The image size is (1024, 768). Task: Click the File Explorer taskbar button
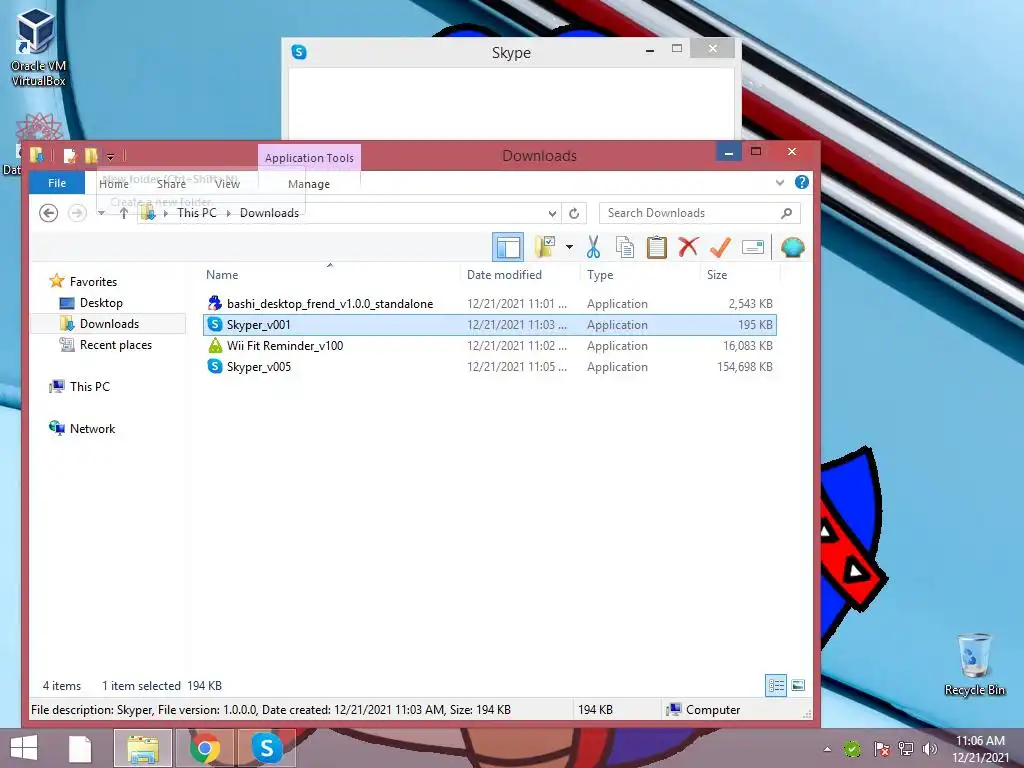click(x=143, y=748)
